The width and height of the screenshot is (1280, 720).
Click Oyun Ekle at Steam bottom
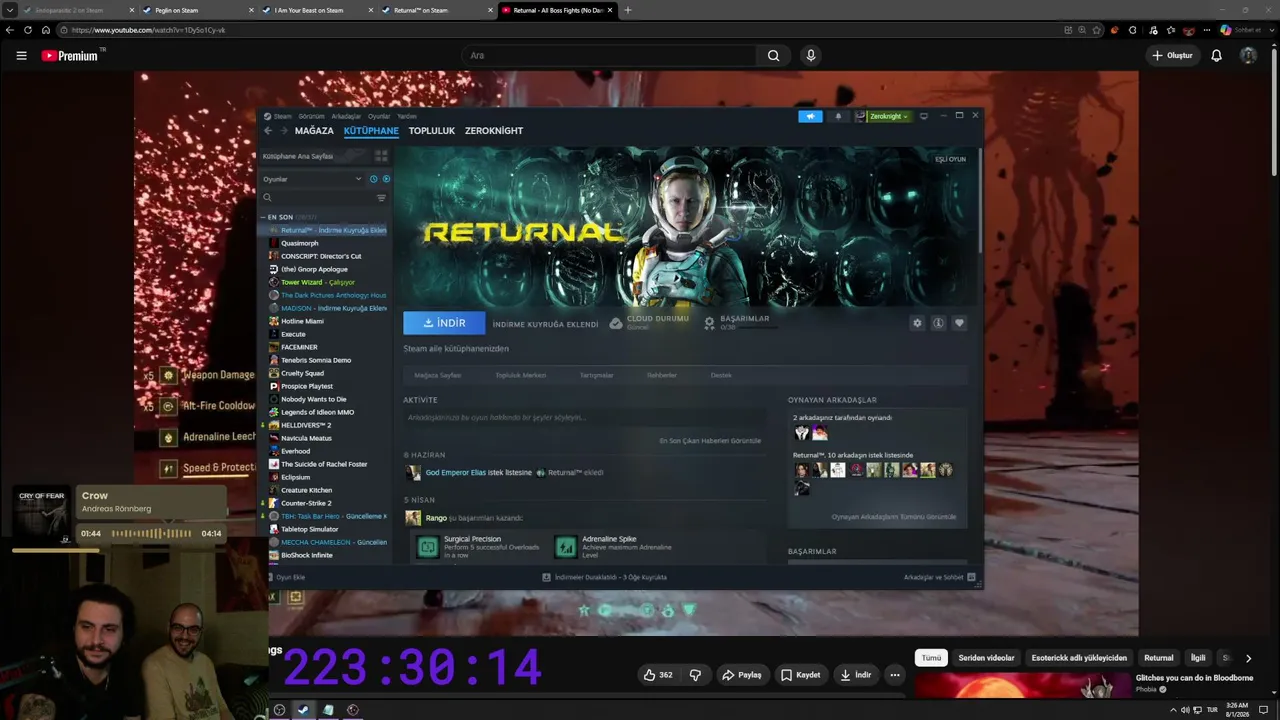point(286,577)
